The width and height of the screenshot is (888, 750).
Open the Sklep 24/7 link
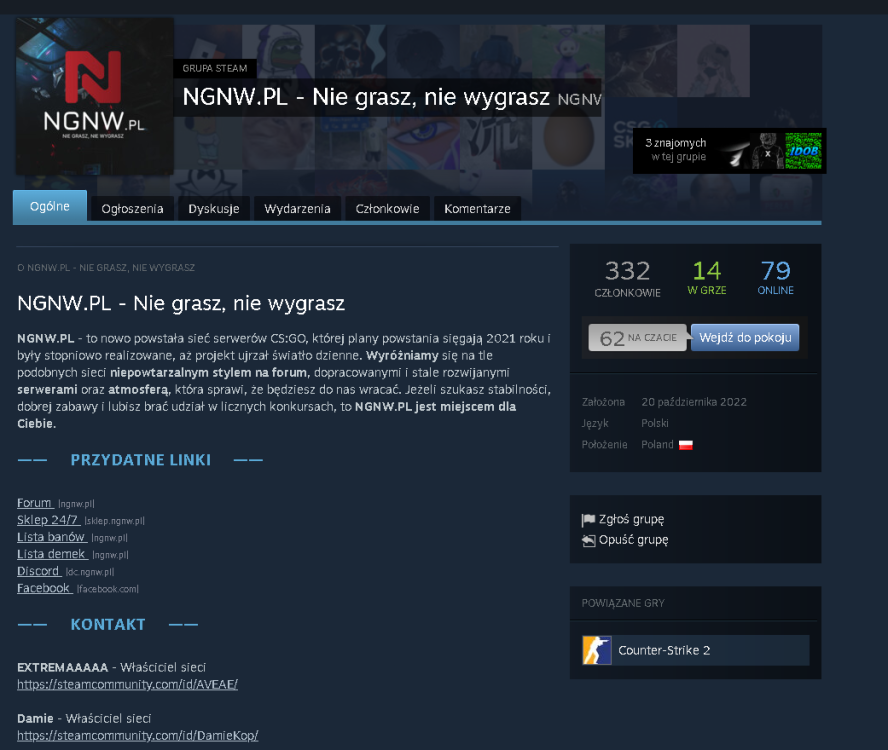(48, 520)
